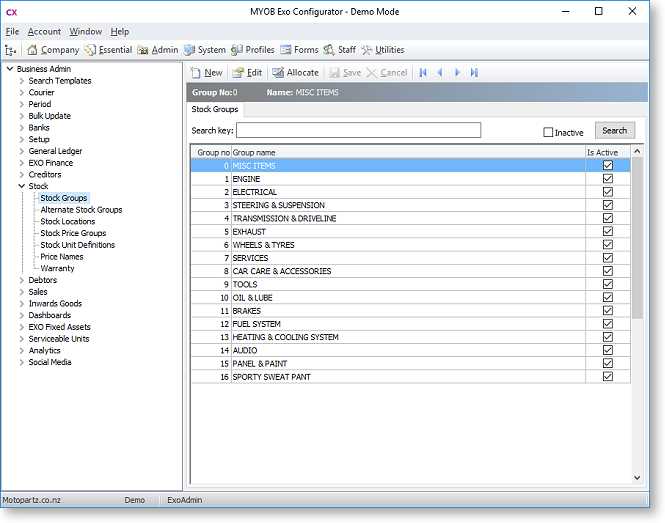Toggle Is Active for ELECTRICAL
The height and width of the screenshot is (523, 665).
[608, 192]
